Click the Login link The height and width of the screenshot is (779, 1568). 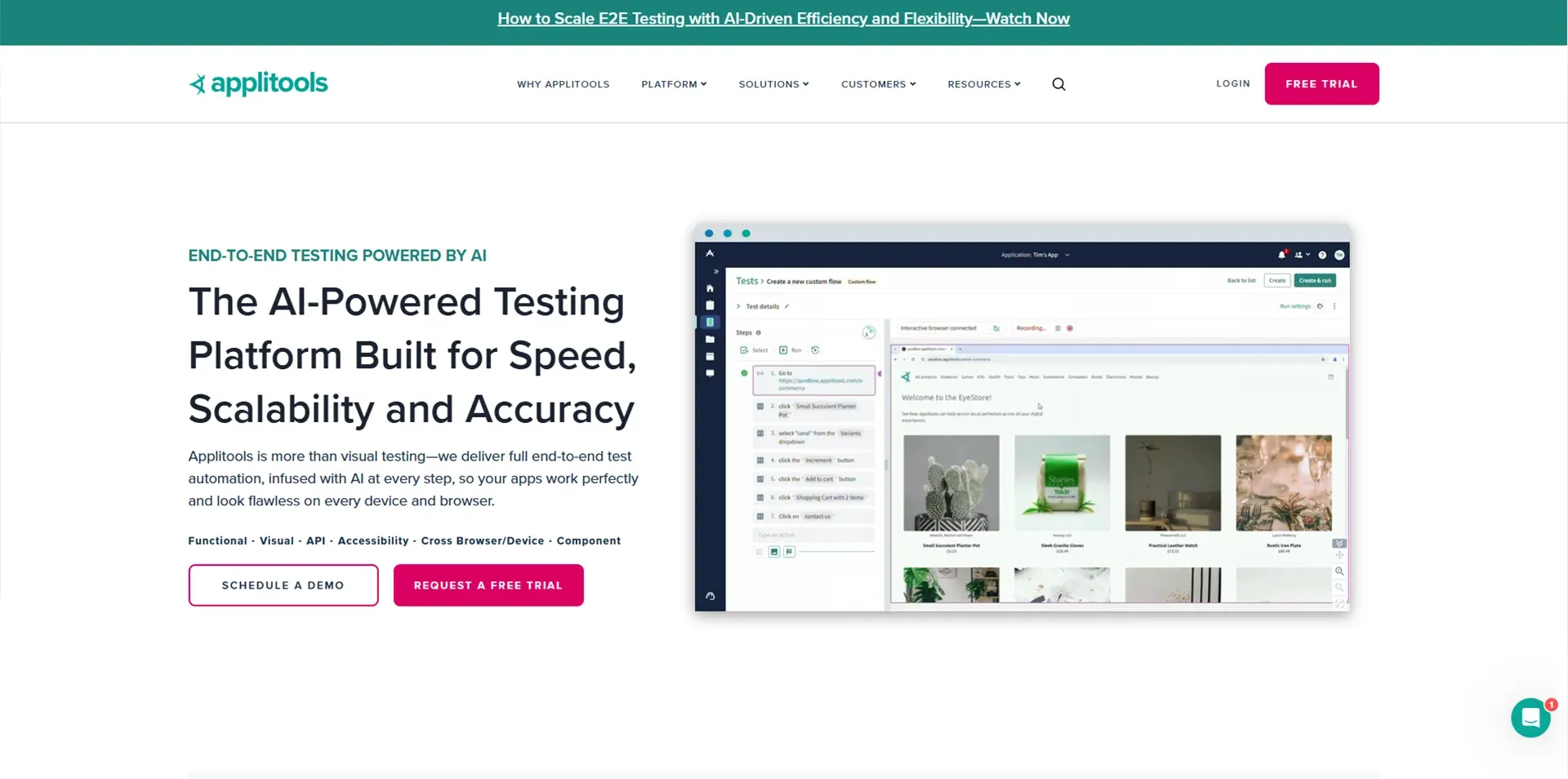click(x=1232, y=83)
